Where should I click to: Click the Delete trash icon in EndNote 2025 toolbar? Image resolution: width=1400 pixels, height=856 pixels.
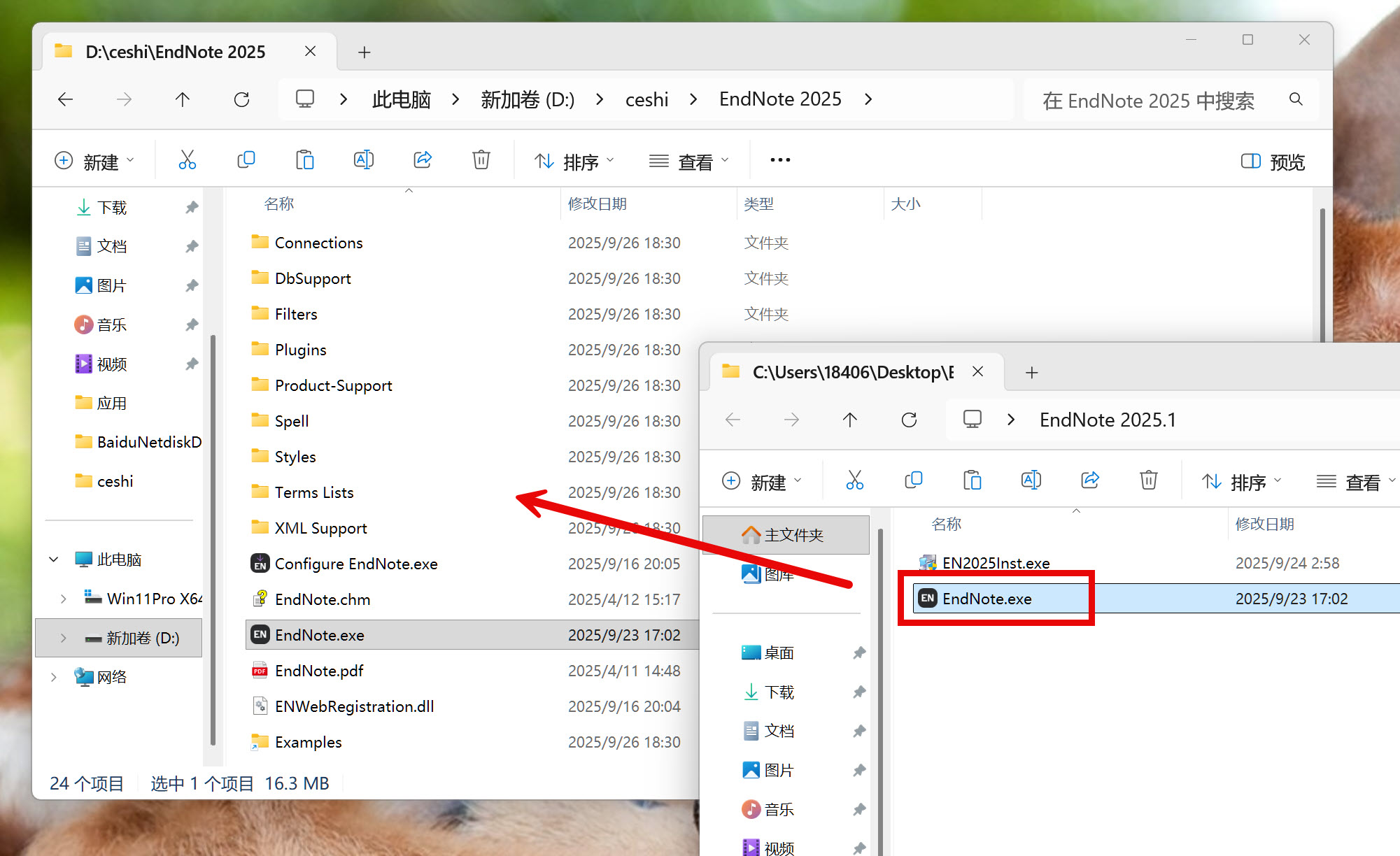(x=481, y=160)
